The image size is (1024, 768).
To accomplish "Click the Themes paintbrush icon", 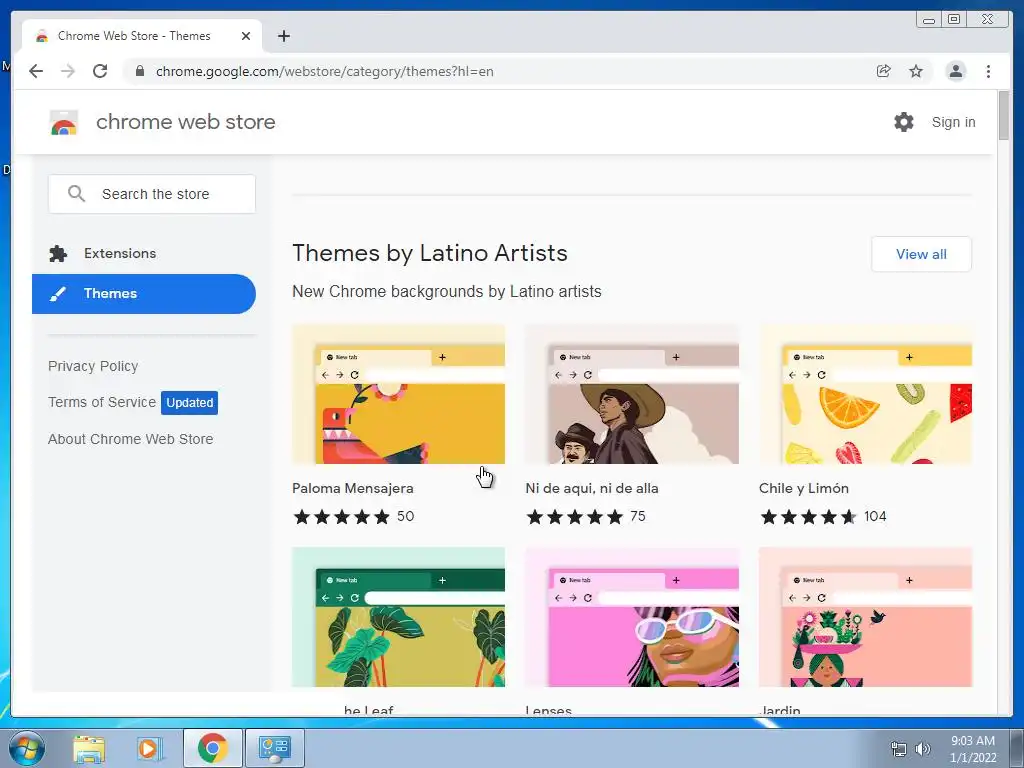I will pyautogui.click(x=58, y=294).
